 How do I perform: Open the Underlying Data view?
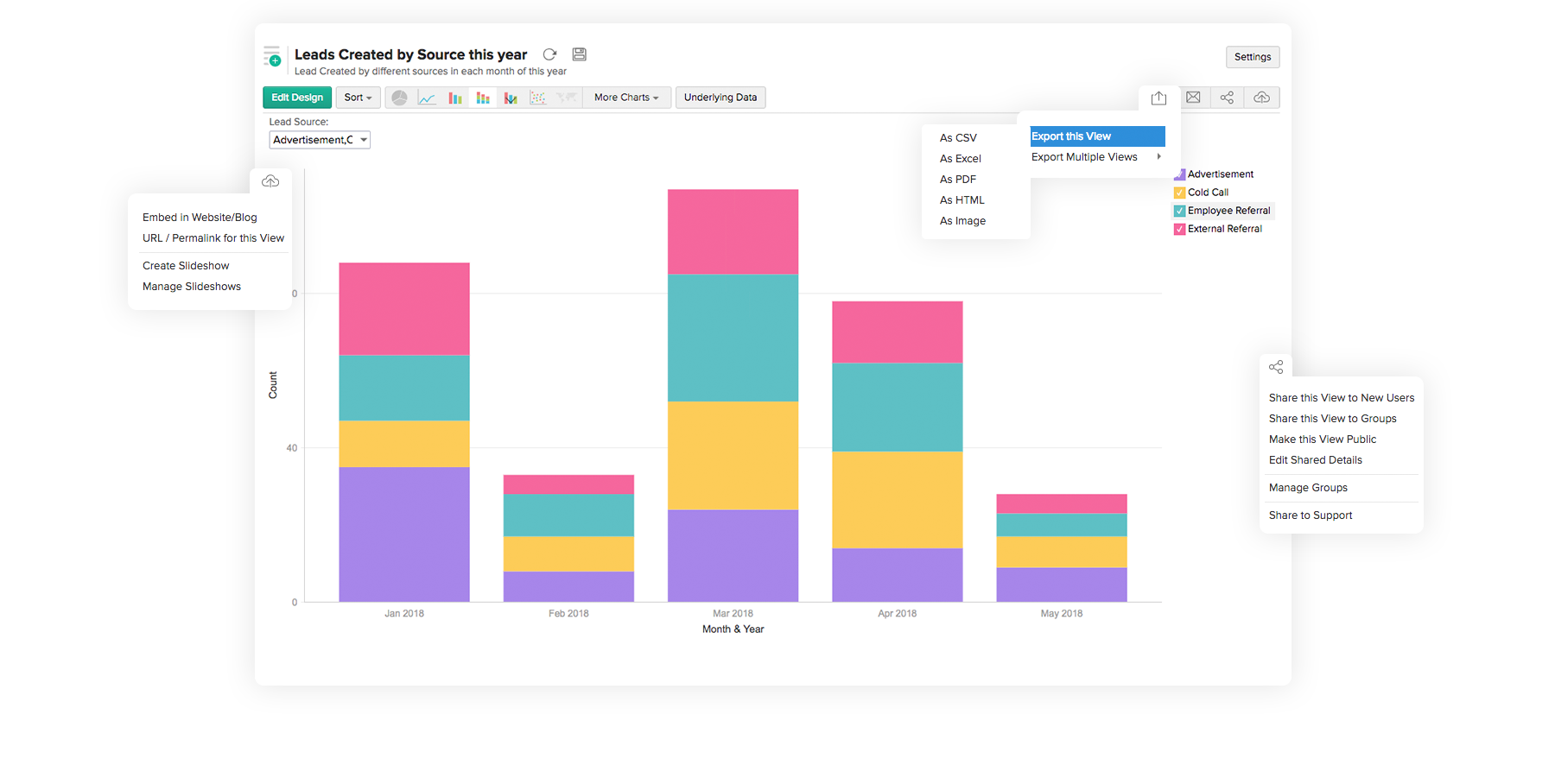click(x=720, y=98)
